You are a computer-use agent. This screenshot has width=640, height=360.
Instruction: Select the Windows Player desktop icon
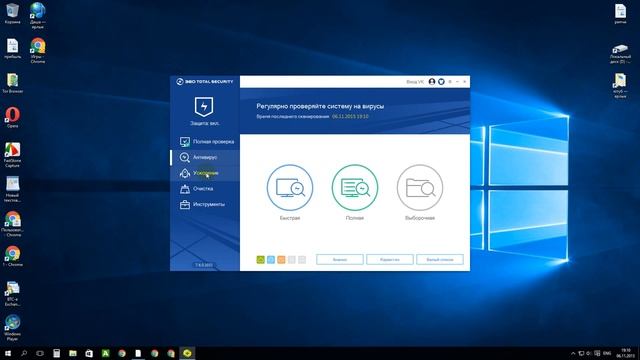(12, 328)
